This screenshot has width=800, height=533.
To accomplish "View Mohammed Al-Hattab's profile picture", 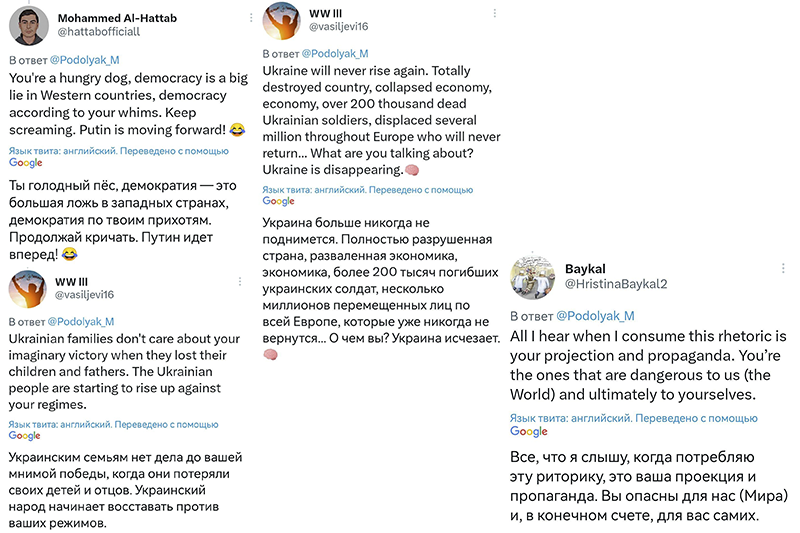I will tap(29, 26).
